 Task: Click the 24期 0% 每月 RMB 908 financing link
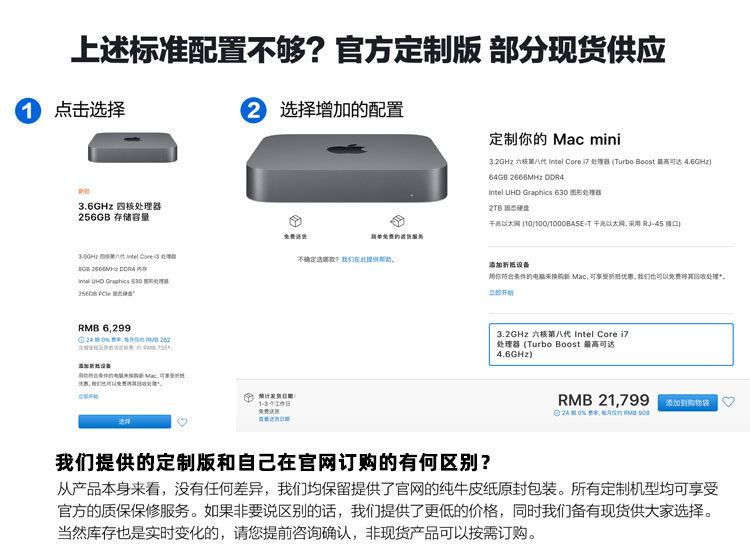(605, 413)
